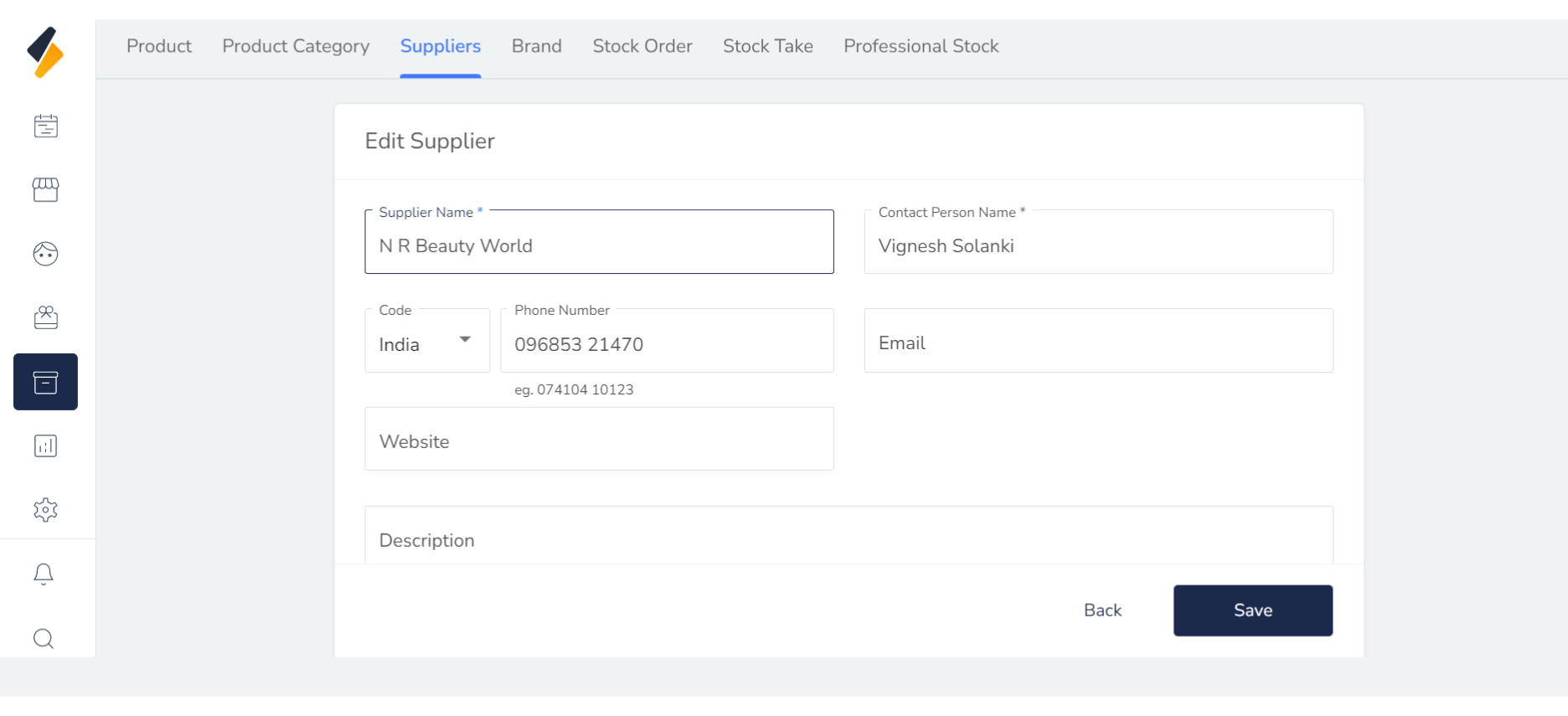Viewport: 1568px width, 716px height.
Task: Click the Save button
Action: pyautogui.click(x=1252, y=610)
